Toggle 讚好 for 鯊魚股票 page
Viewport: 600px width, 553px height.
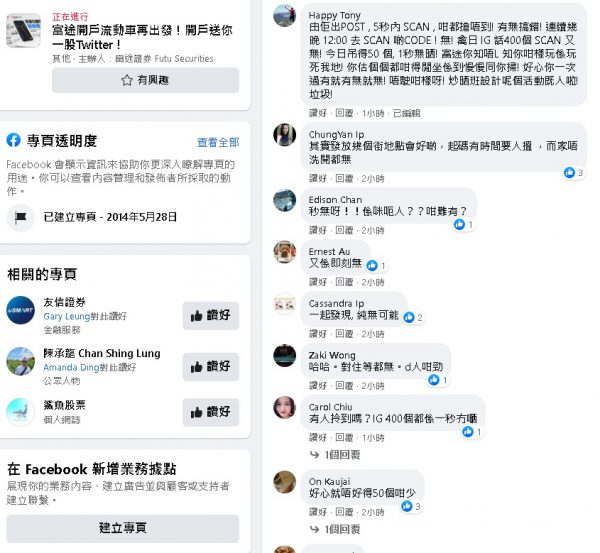[x=211, y=412]
